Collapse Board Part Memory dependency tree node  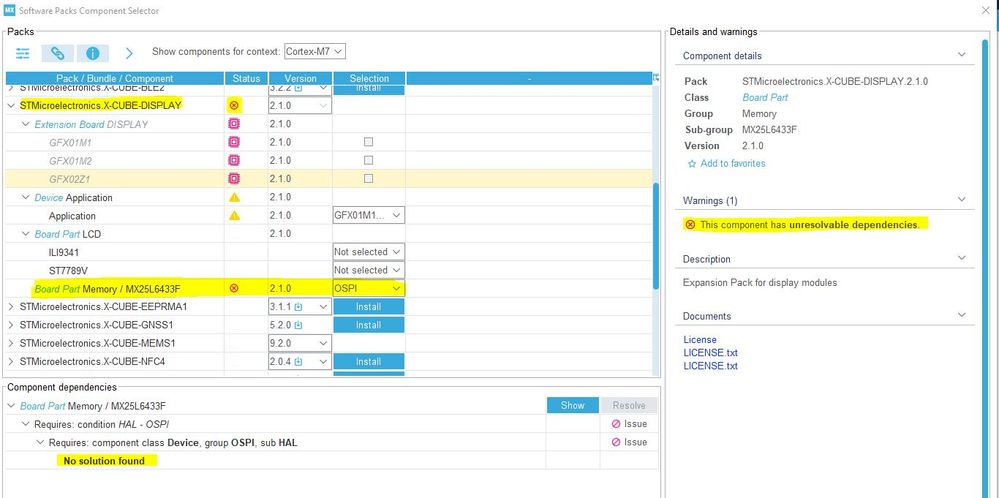coord(11,406)
